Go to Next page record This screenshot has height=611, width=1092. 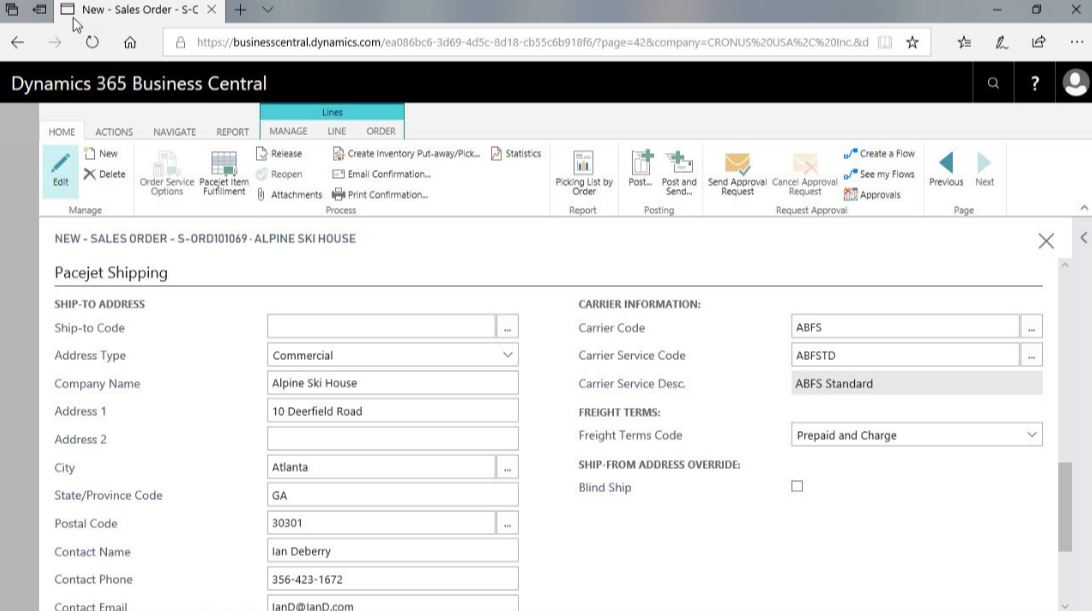pos(984,169)
